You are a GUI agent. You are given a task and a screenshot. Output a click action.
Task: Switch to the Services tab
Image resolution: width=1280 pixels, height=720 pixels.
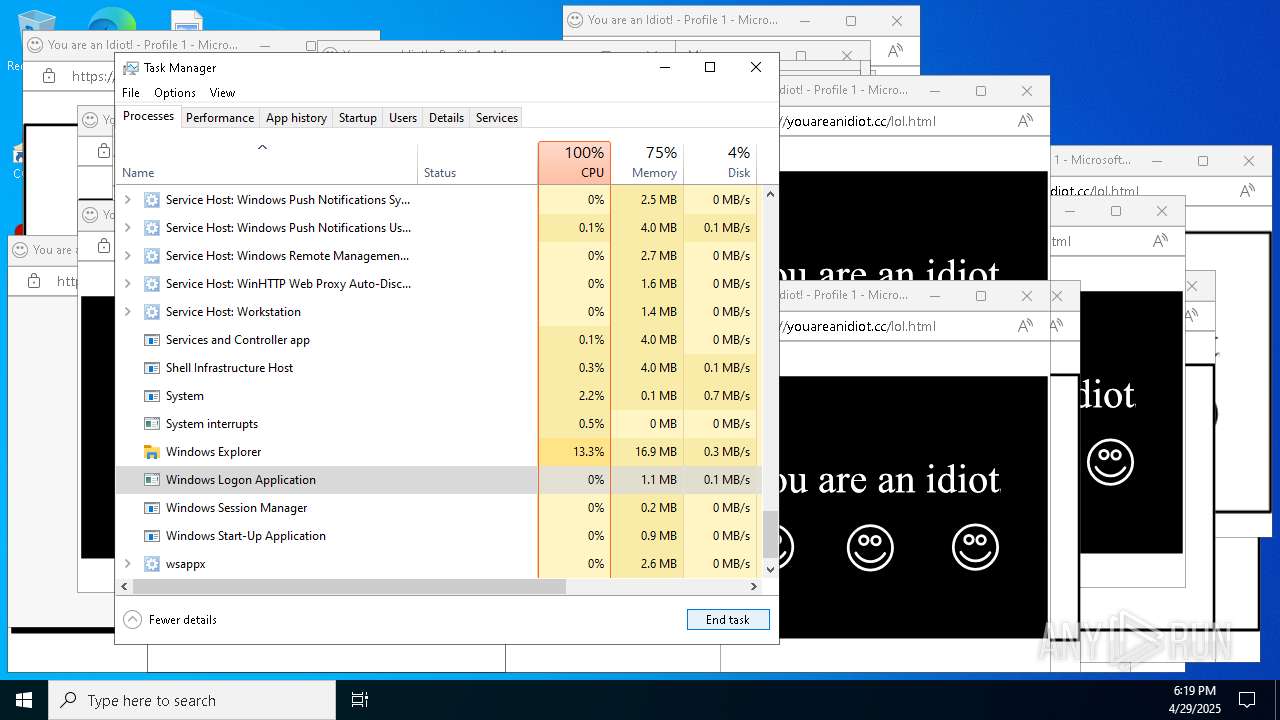coord(497,118)
